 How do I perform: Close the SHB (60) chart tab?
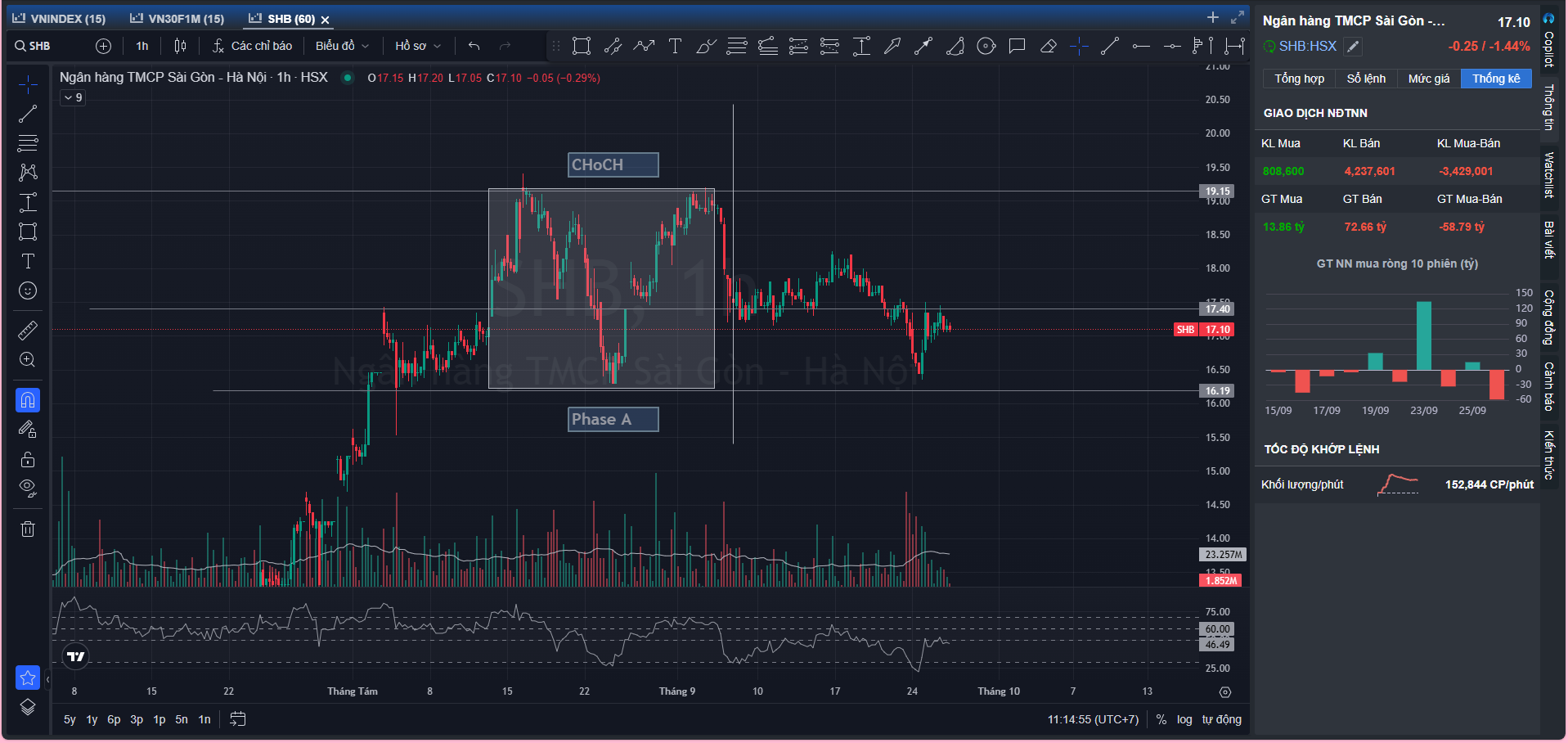325,20
